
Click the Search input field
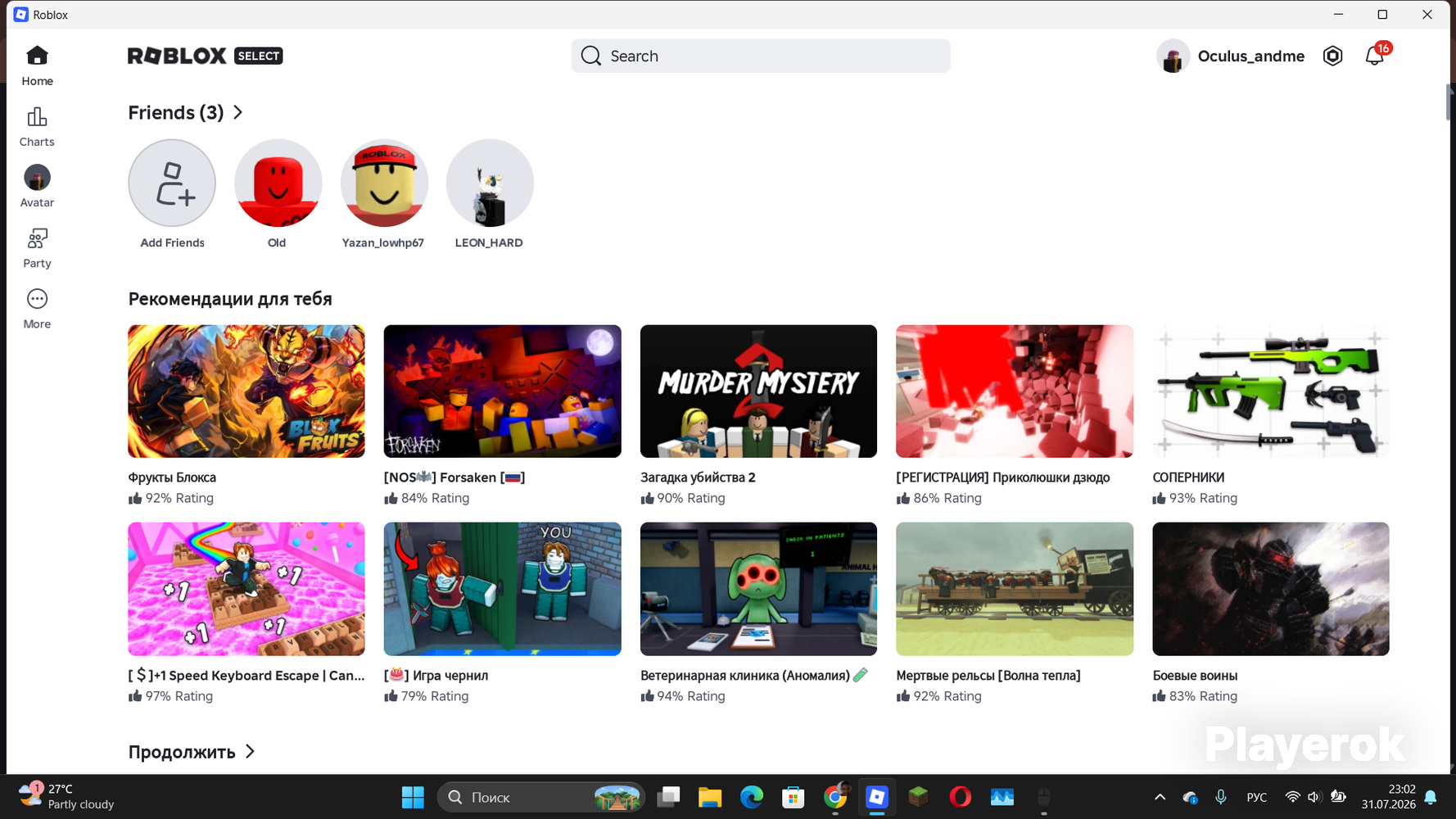point(761,56)
